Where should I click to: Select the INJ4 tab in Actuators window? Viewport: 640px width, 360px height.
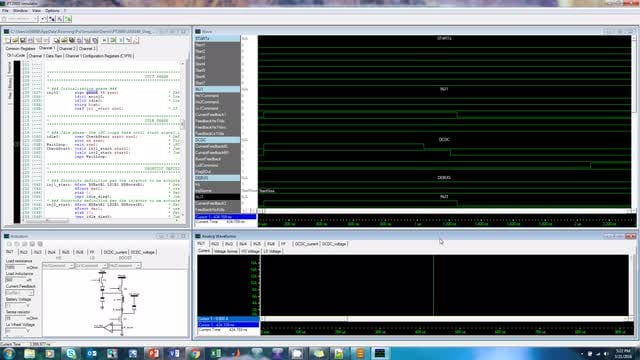52,252
